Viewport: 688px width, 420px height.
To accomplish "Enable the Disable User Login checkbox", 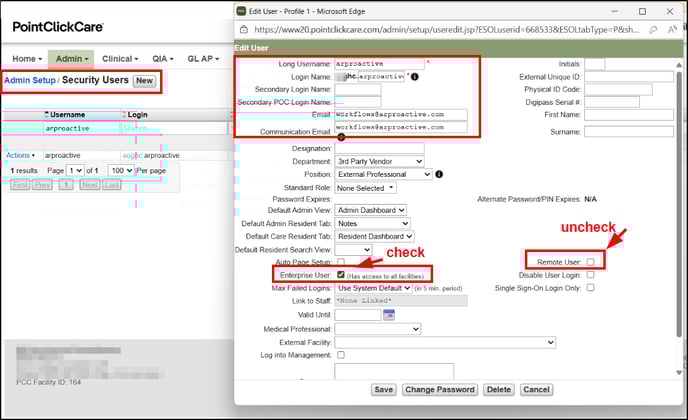I will click(591, 275).
